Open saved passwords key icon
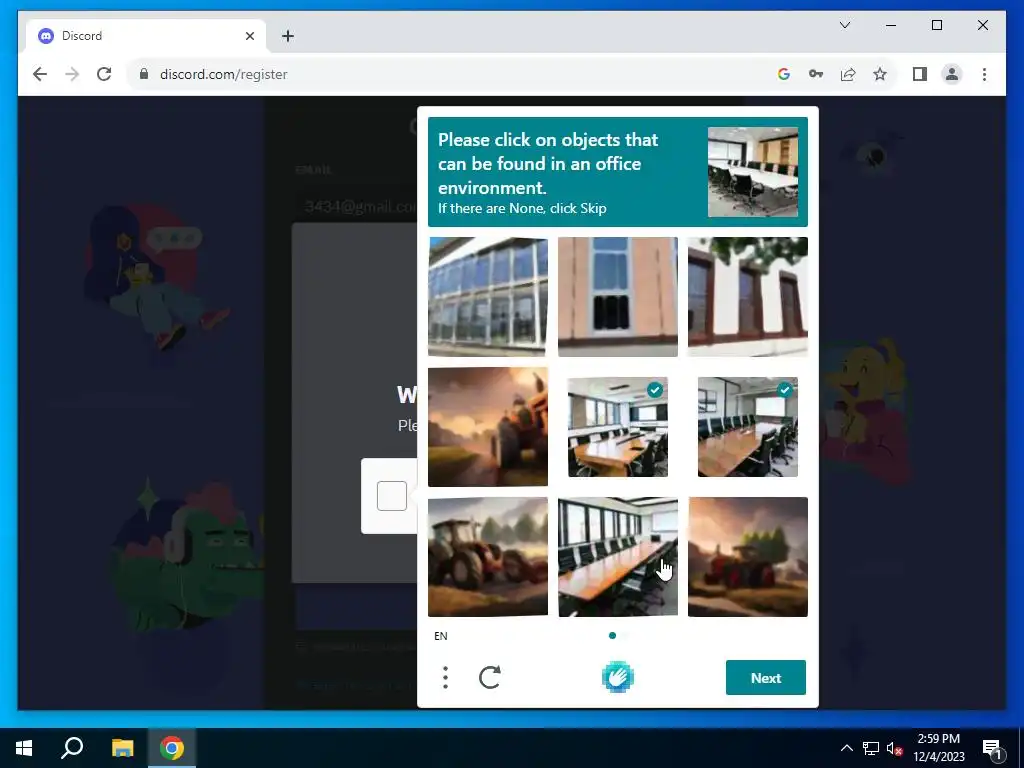 click(x=816, y=74)
